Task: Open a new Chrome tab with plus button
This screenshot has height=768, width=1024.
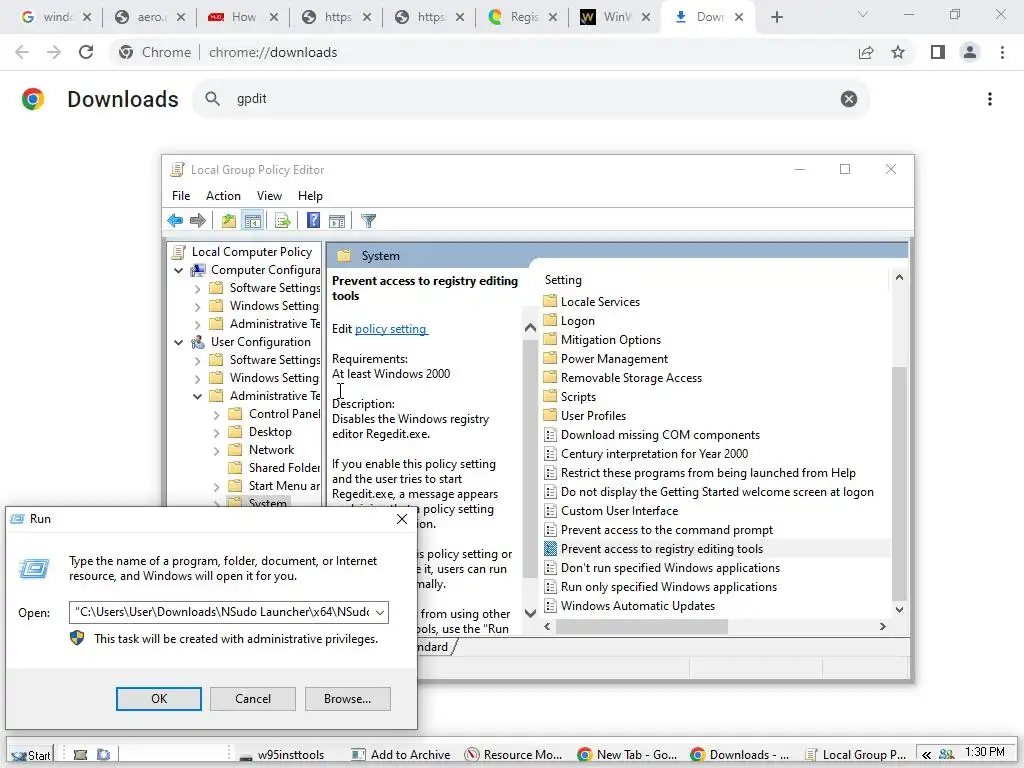Action: pyautogui.click(x=776, y=17)
